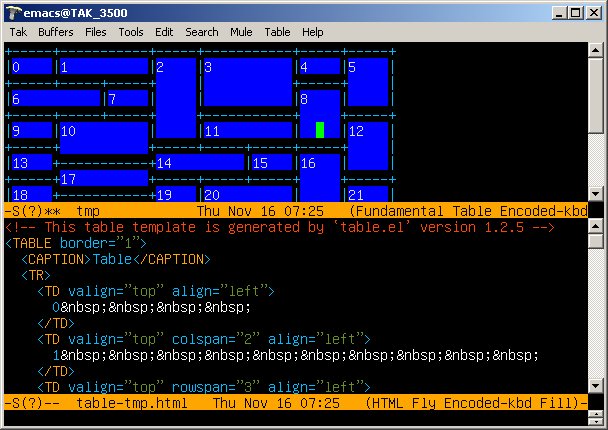Screen dimensions: 608x430
Task: Open the Tools menu
Action: 131,32
